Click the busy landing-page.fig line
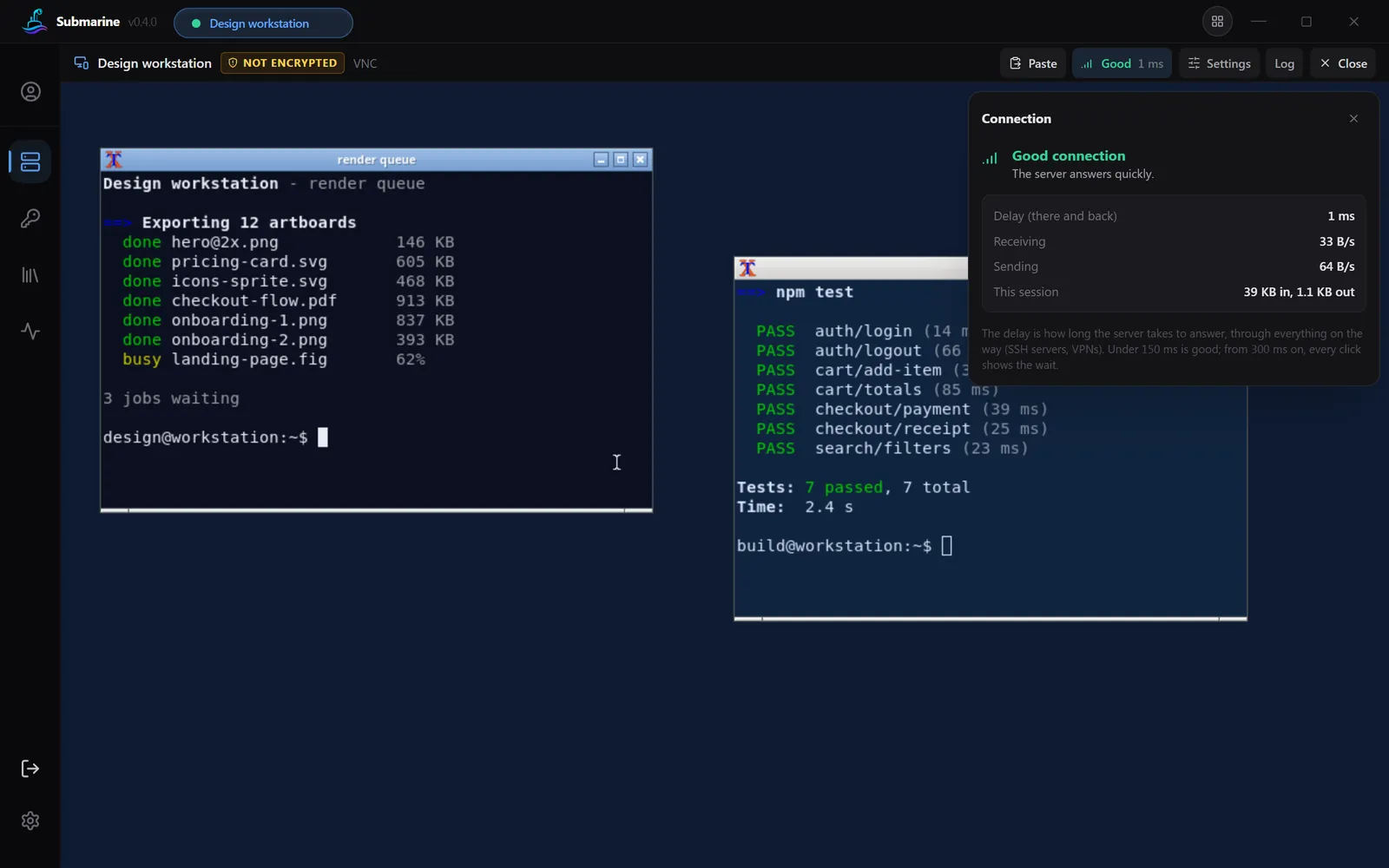Screen dimensions: 1389x868 [x=273, y=359]
